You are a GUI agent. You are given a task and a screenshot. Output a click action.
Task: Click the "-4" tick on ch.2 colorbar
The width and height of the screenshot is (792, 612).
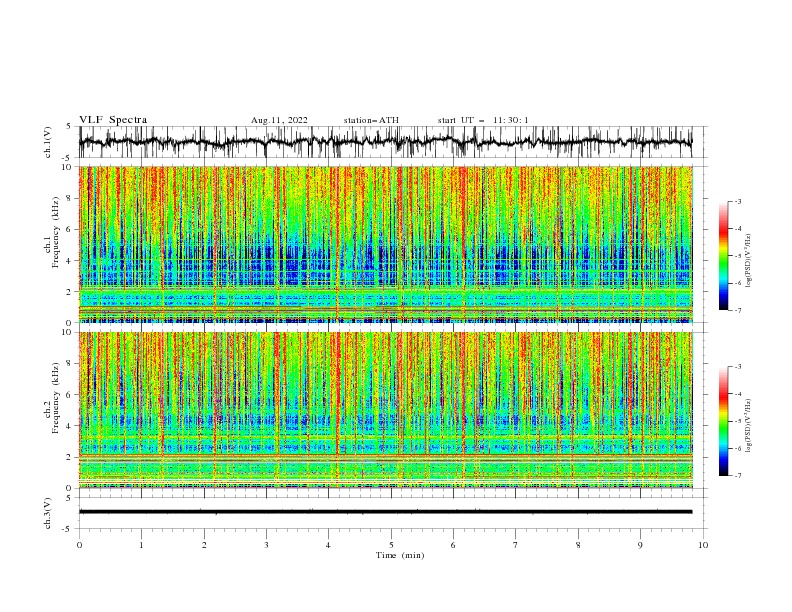point(738,394)
